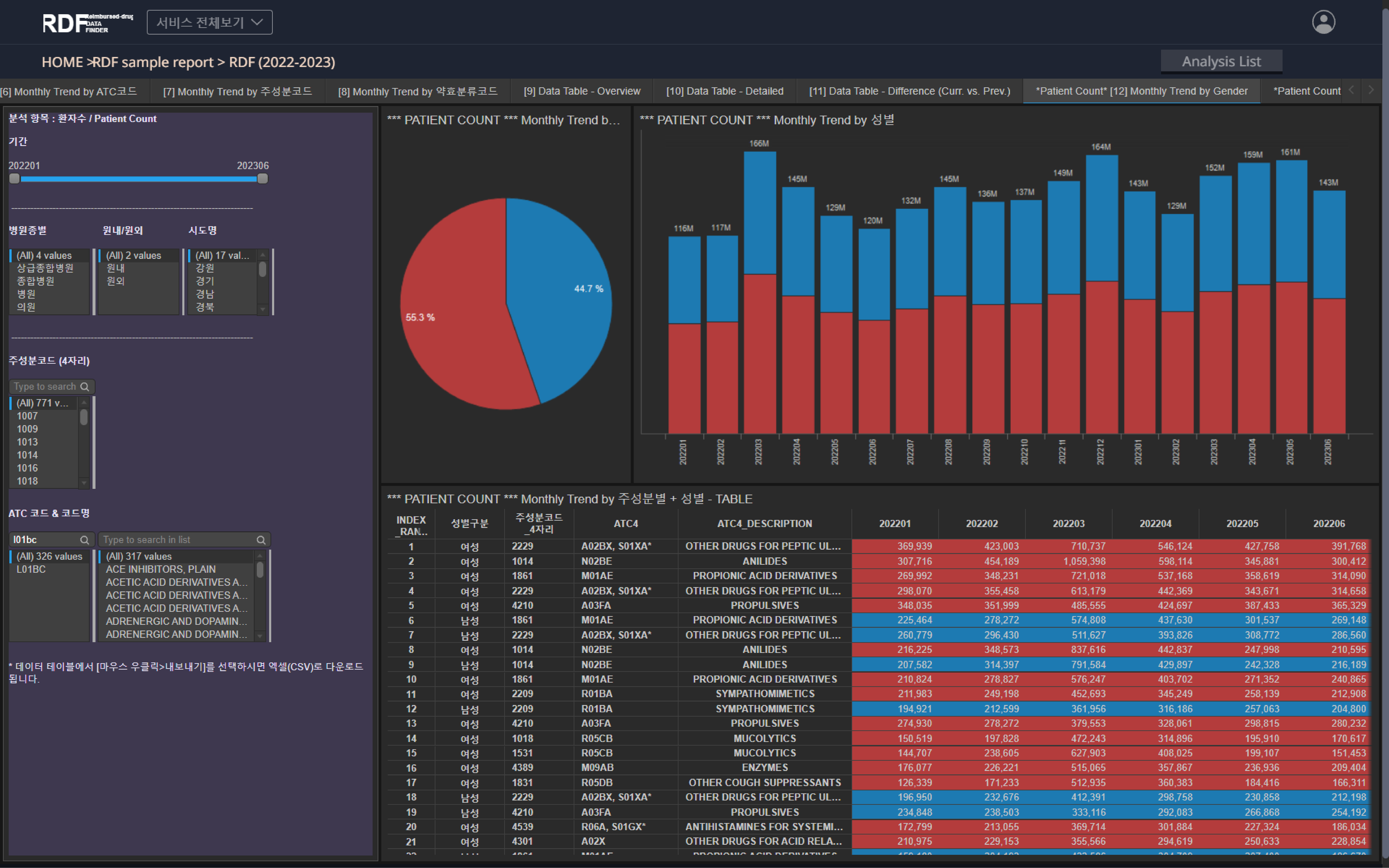Click 202201 column header in table

(x=895, y=524)
